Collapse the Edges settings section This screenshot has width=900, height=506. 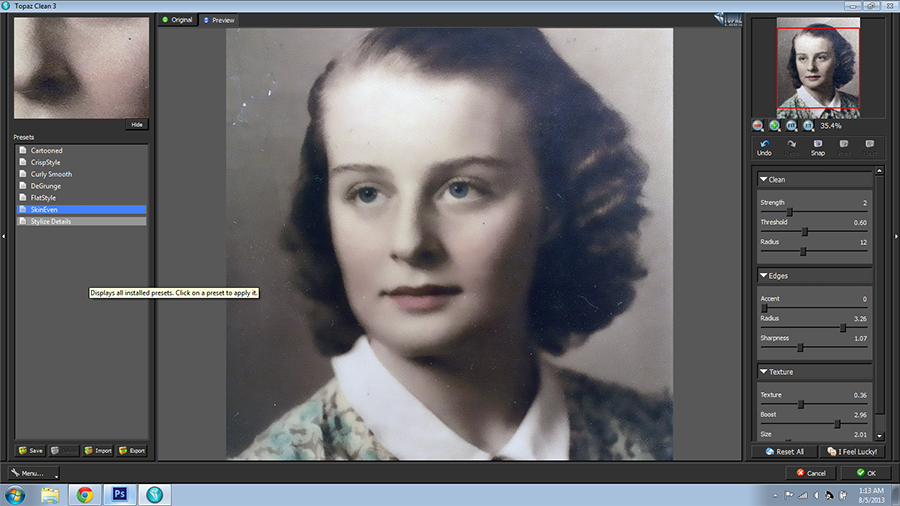click(764, 275)
